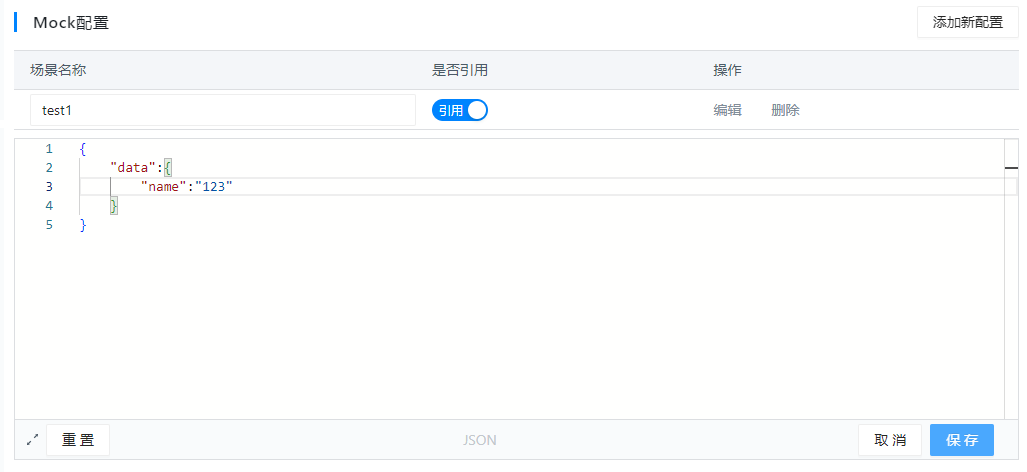Click line number 5 in editor gutter
This screenshot has height=472, width=1027.
(49, 225)
